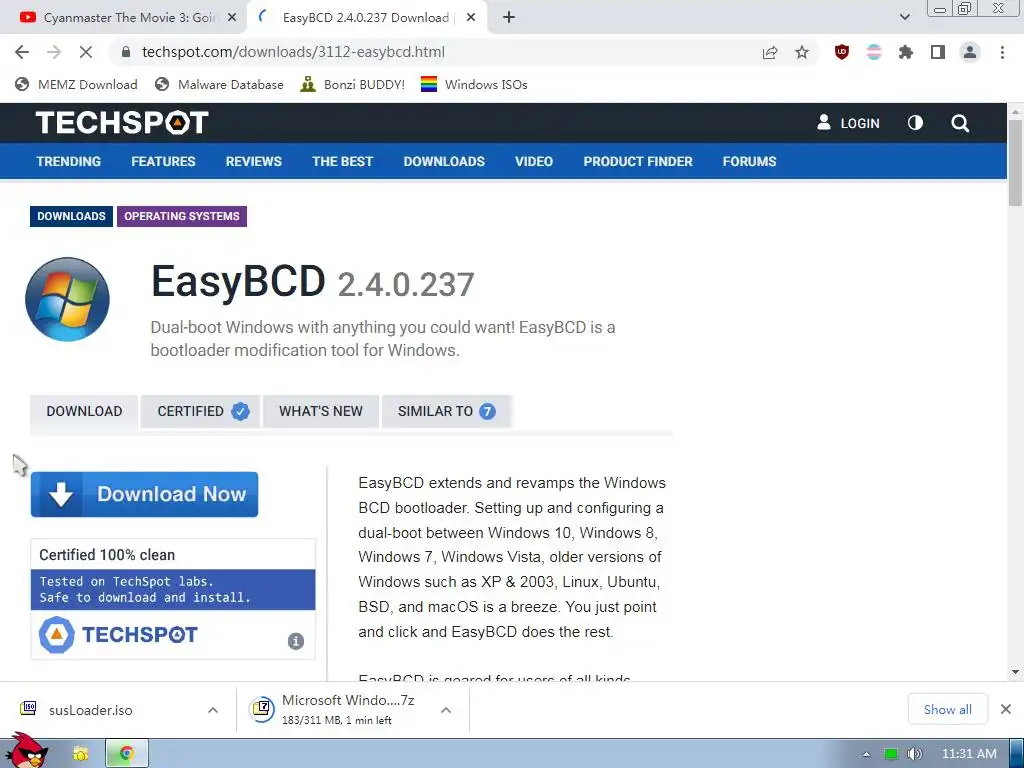The width and height of the screenshot is (1024, 768).
Task: Select the CERTIFIED tab
Action: click(x=200, y=411)
